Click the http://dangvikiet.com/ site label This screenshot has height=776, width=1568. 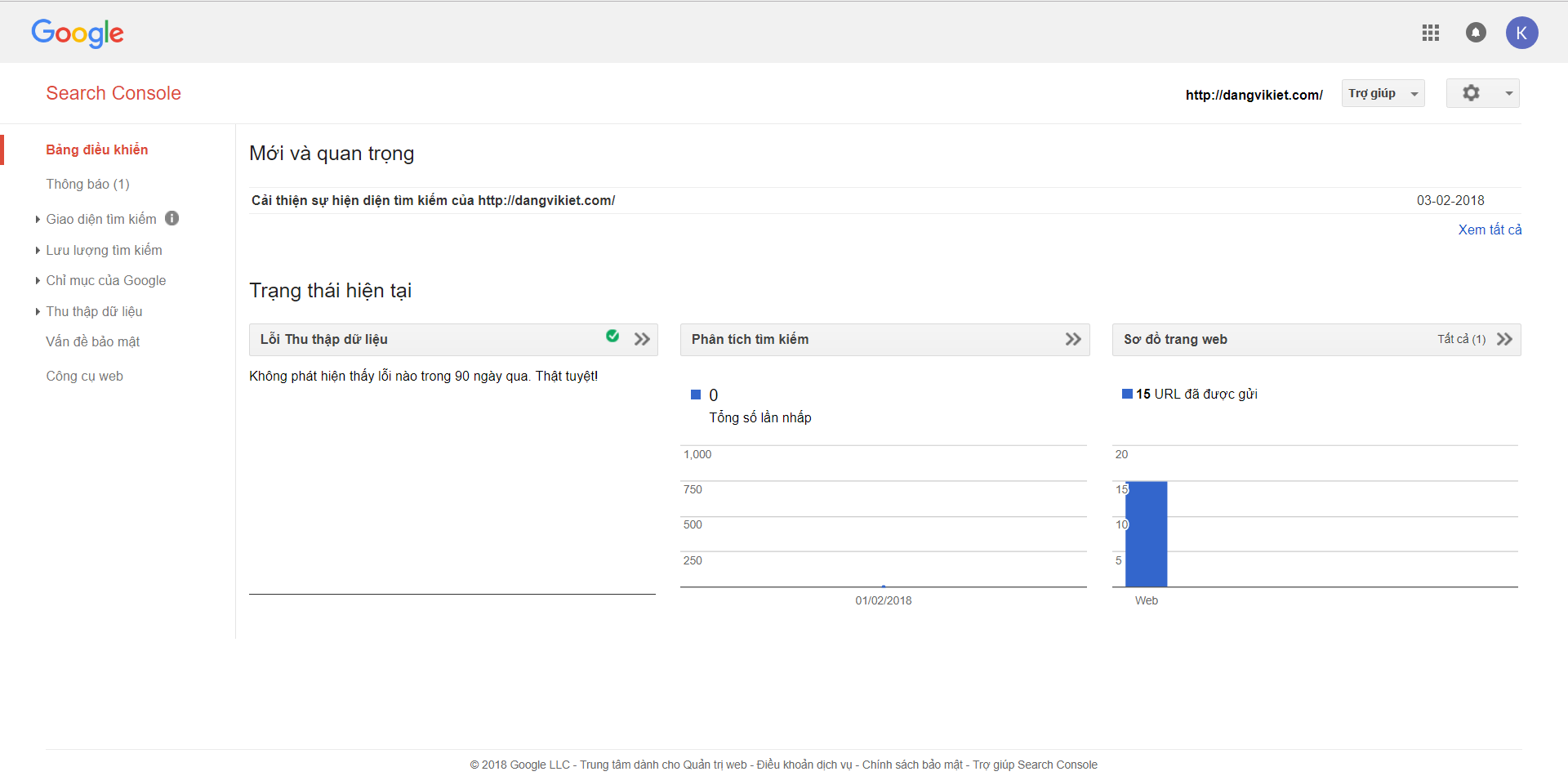1254,95
